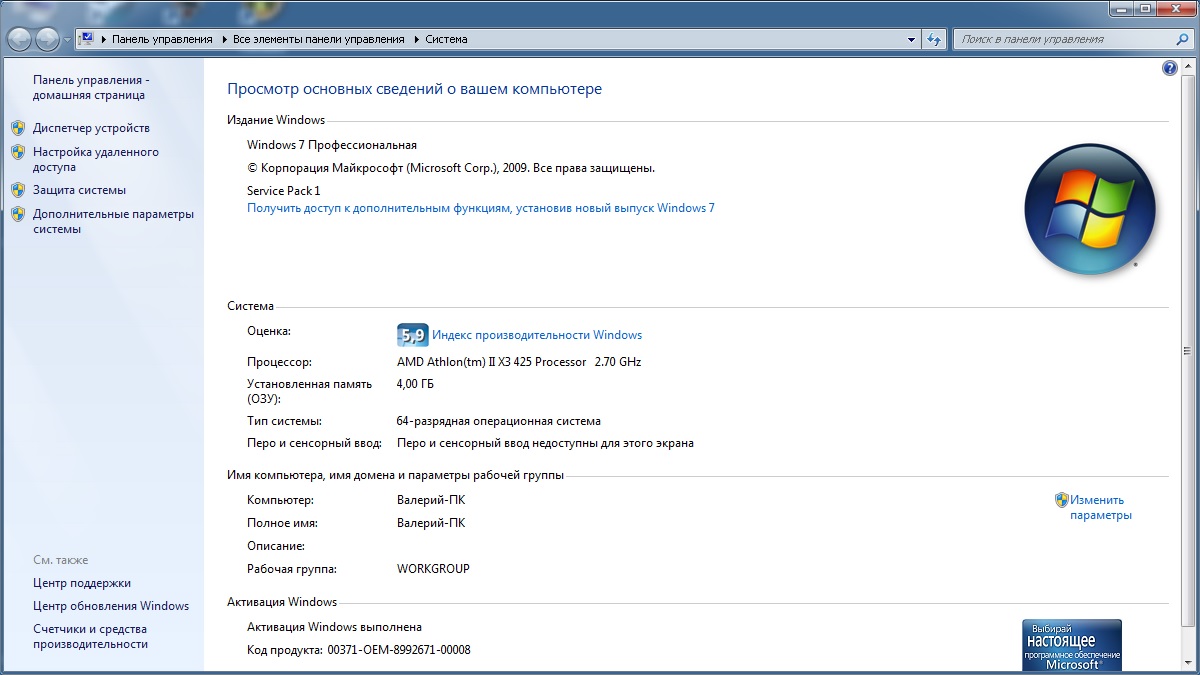Select 'Все элементы панели управления' breadcrumb
This screenshot has height=675, width=1200.
point(318,40)
